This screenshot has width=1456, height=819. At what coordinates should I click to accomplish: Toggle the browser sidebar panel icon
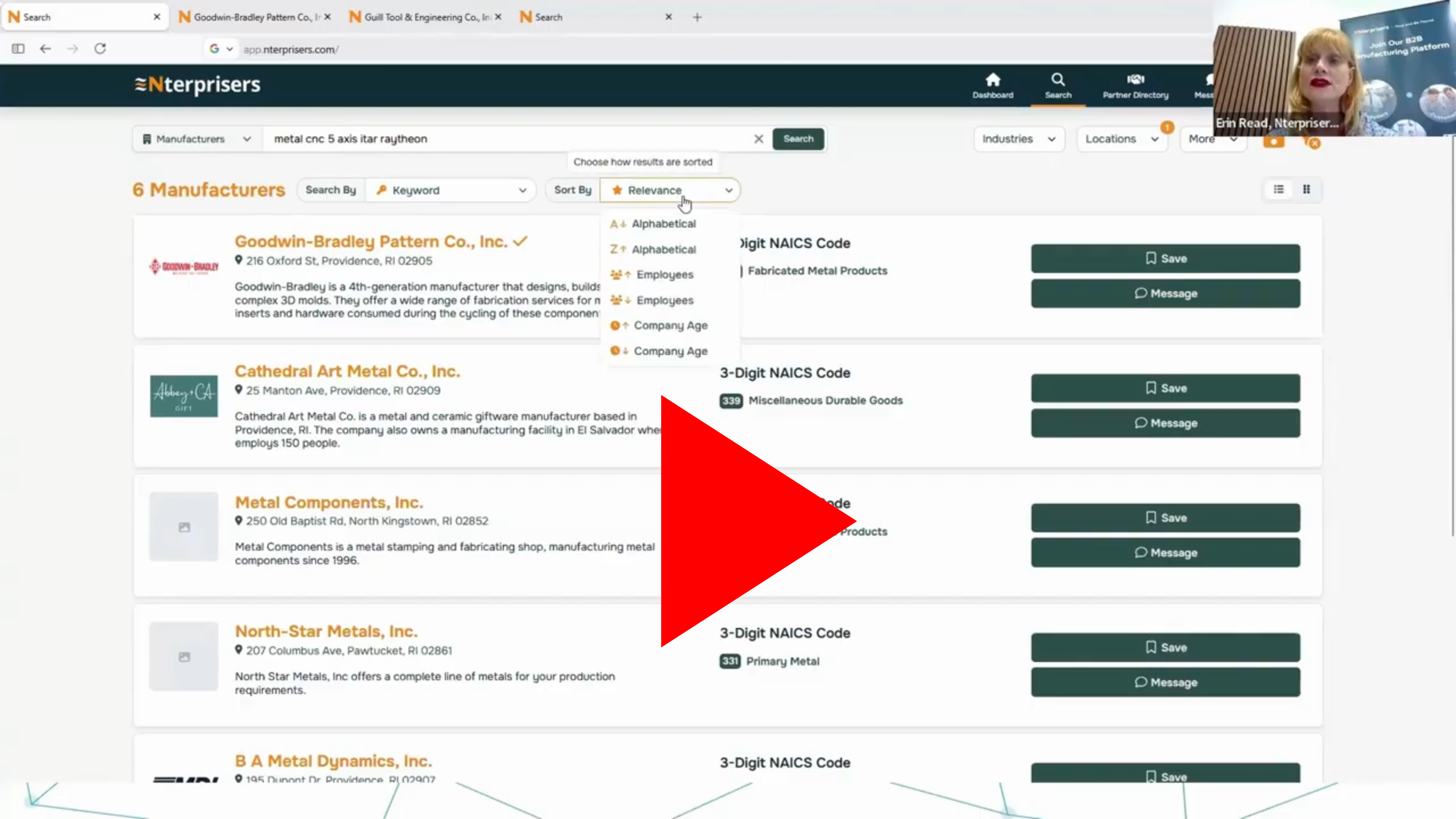click(x=18, y=49)
